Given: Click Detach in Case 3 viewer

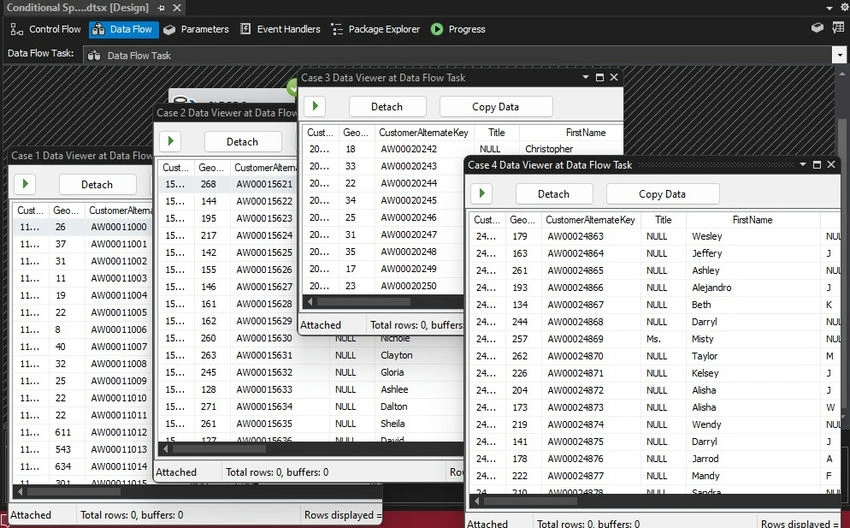Looking at the screenshot, I should coord(387,107).
